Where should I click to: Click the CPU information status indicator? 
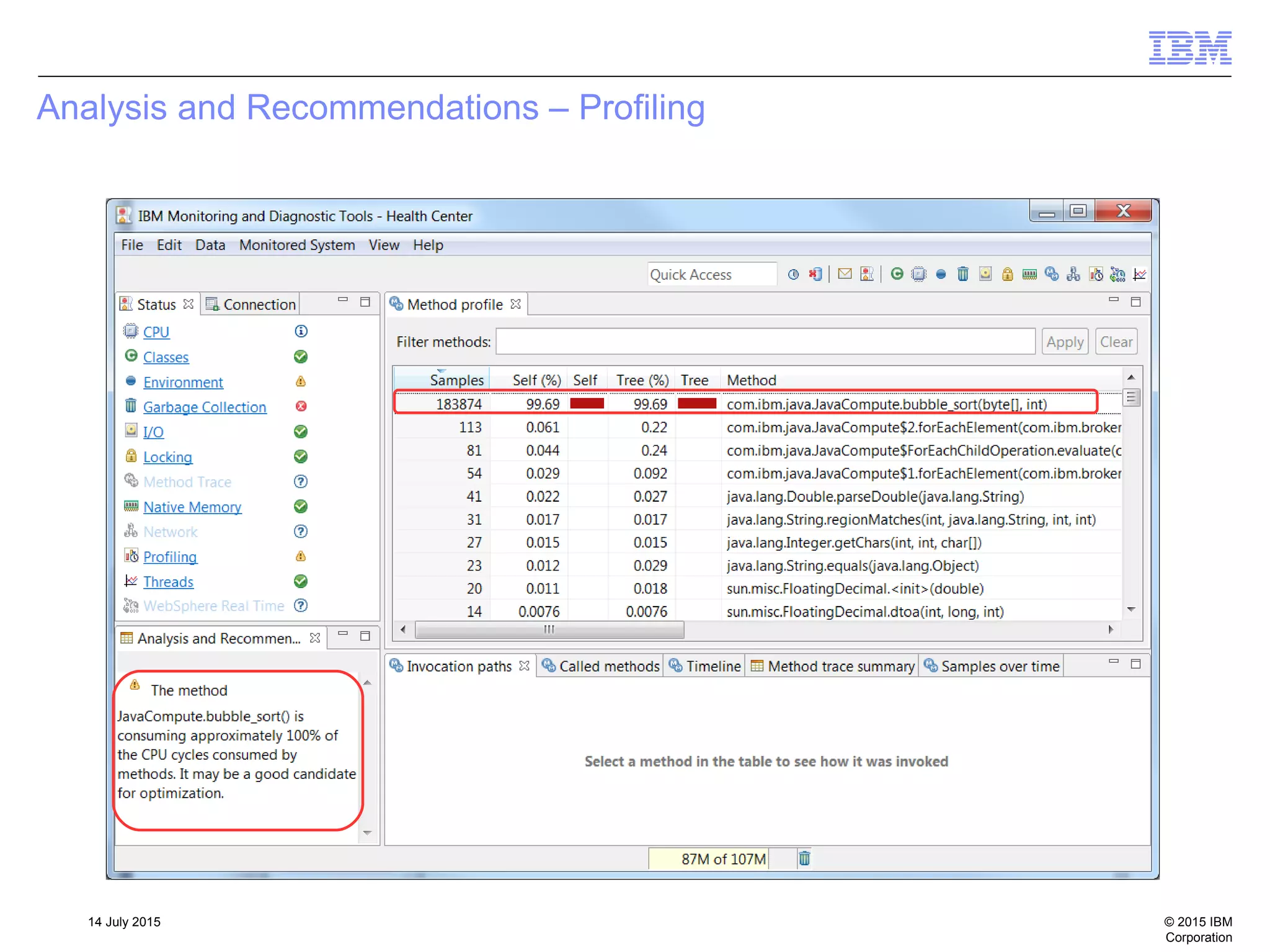pos(301,331)
